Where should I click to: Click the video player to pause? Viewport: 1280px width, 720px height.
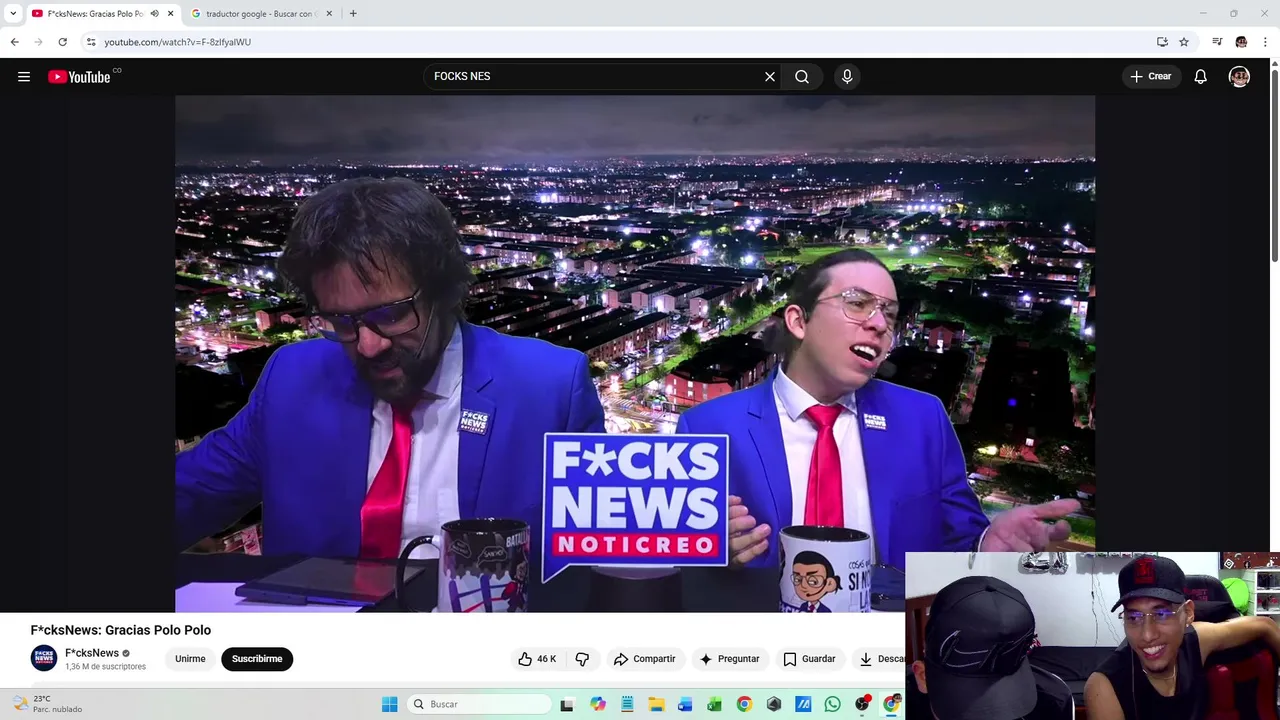[635, 353]
